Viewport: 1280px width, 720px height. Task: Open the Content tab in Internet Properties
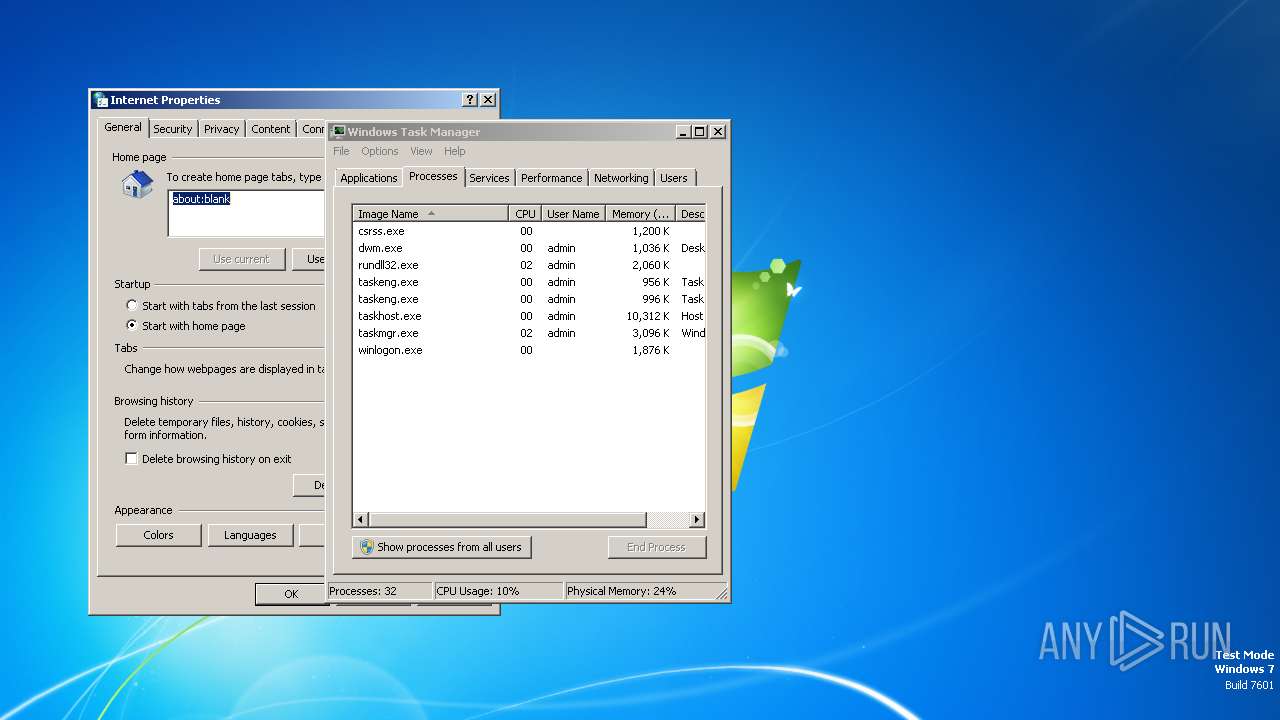[271, 129]
